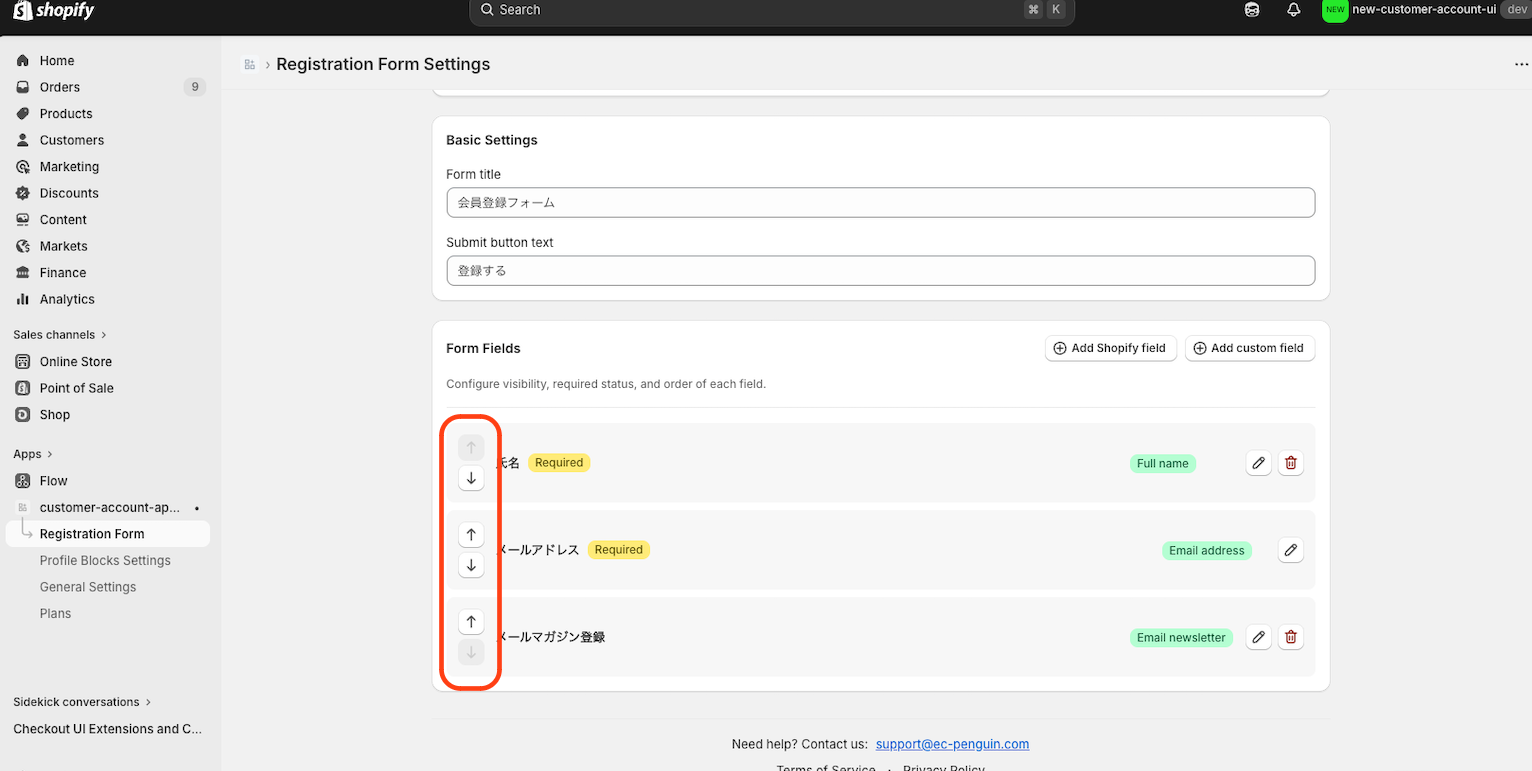Delete the Full name field
The image size is (1532, 771).
(1291, 463)
